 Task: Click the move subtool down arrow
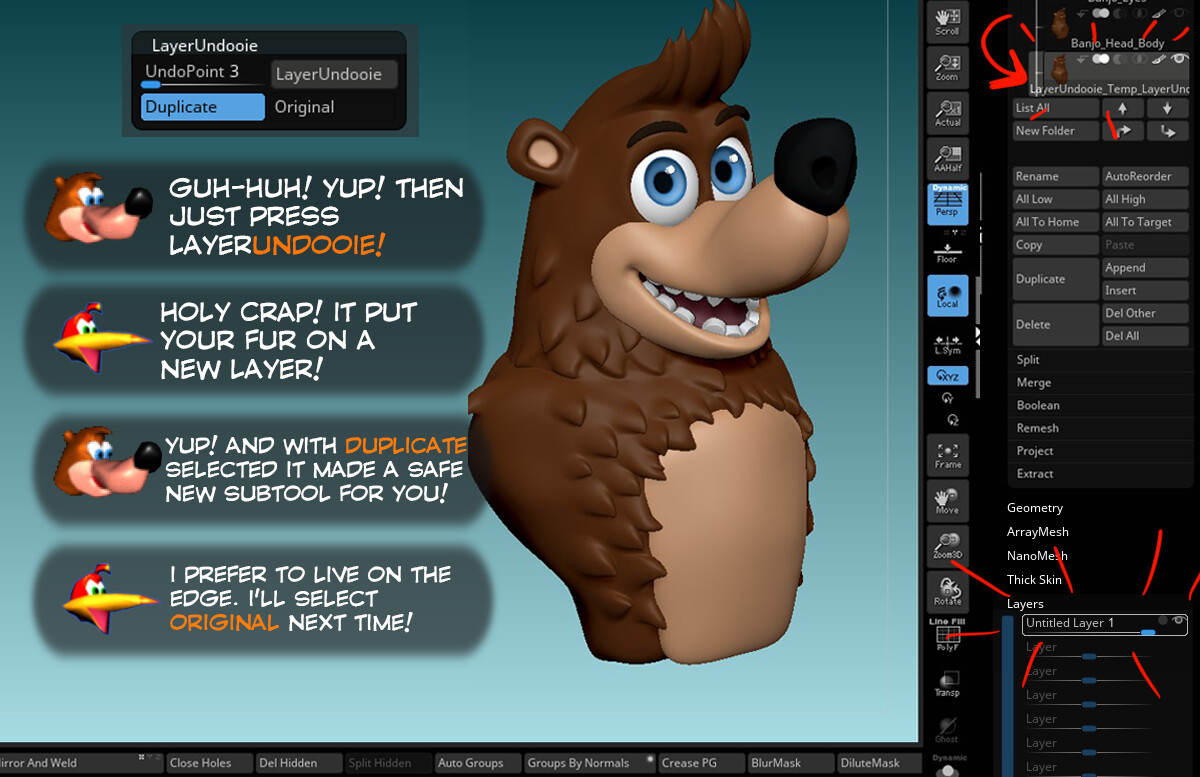point(1167,108)
